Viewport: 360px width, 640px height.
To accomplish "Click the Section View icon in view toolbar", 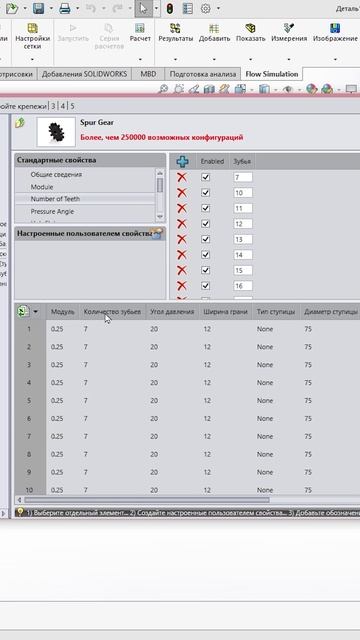I will tap(209, 89).
